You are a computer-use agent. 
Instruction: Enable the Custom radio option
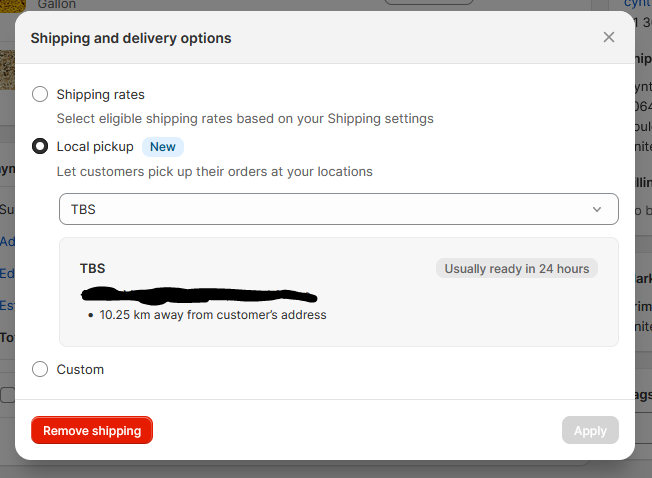click(40, 369)
